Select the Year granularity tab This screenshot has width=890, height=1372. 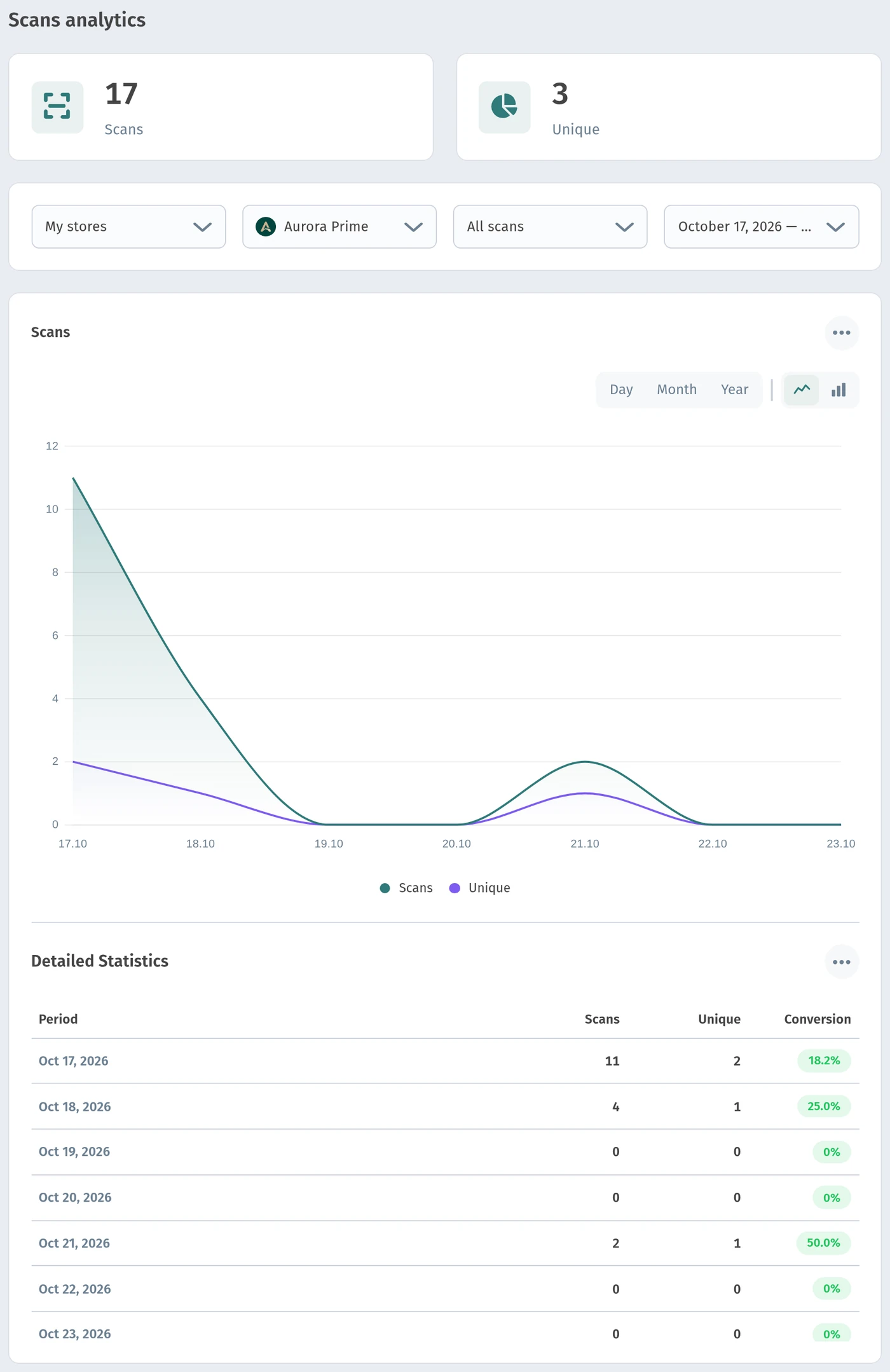point(734,390)
